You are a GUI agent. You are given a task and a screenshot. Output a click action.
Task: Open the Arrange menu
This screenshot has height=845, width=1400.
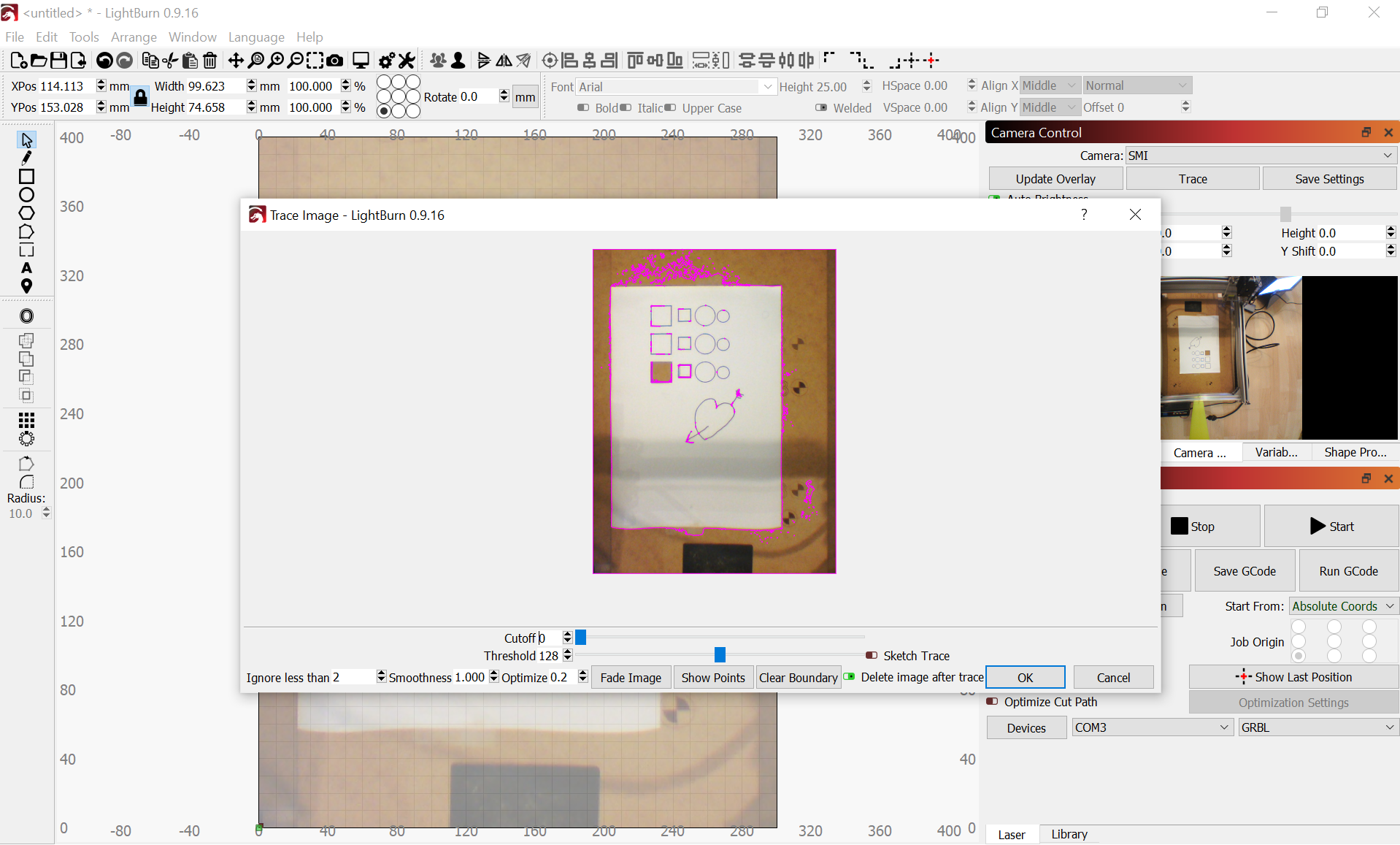click(134, 37)
